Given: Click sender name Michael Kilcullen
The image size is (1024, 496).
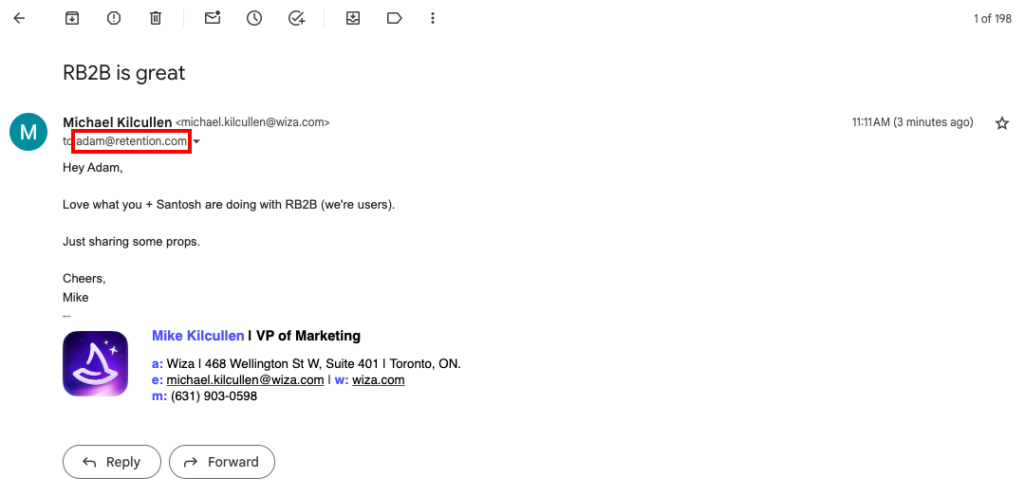Looking at the screenshot, I should click(118, 122).
